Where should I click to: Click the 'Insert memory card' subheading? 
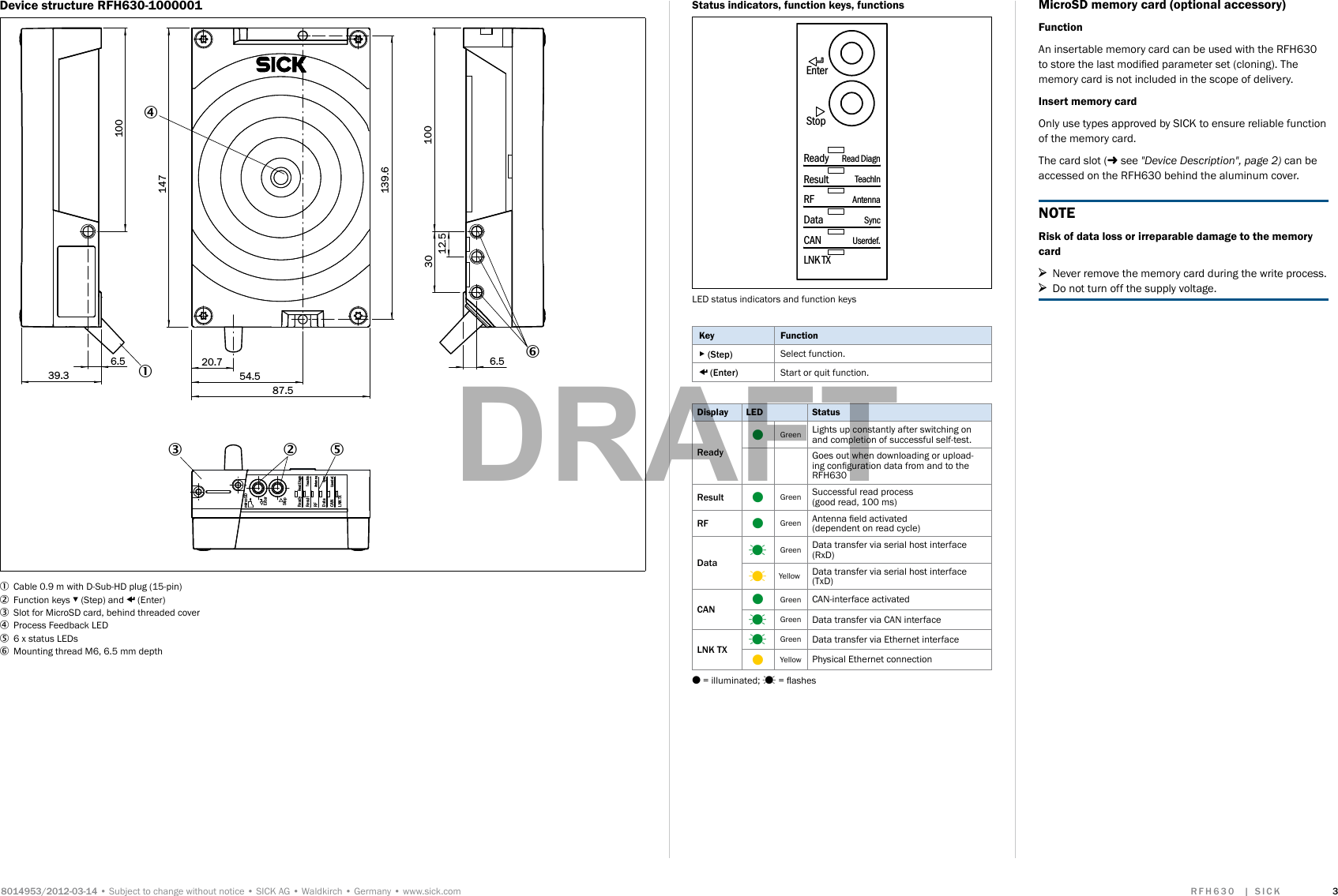(1087, 101)
